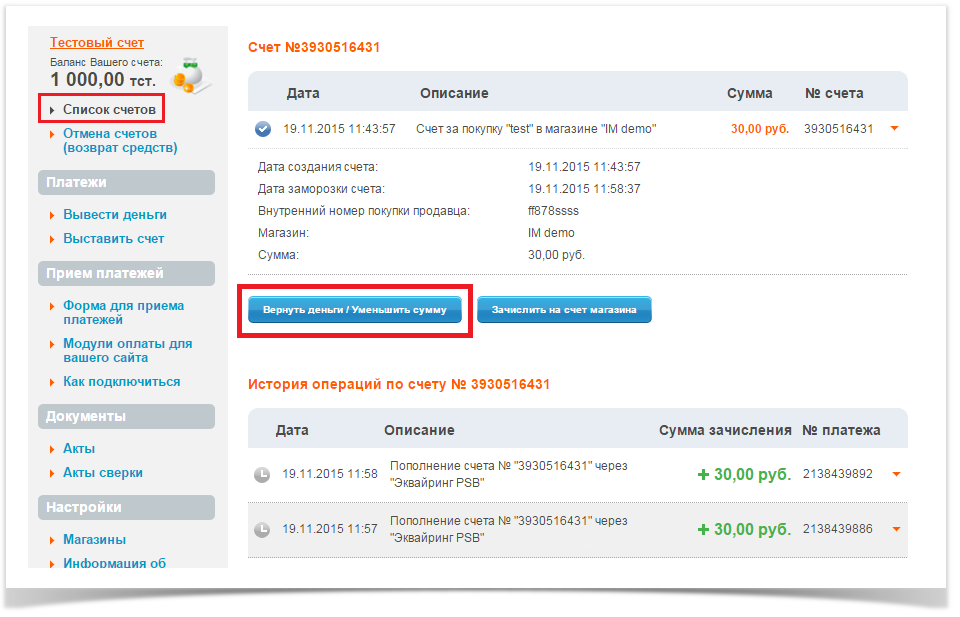The width and height of the screenshot is (960, 617).
Task: Go to Вывести деньги
Action: pyautogui.click(x=115, y=215)
